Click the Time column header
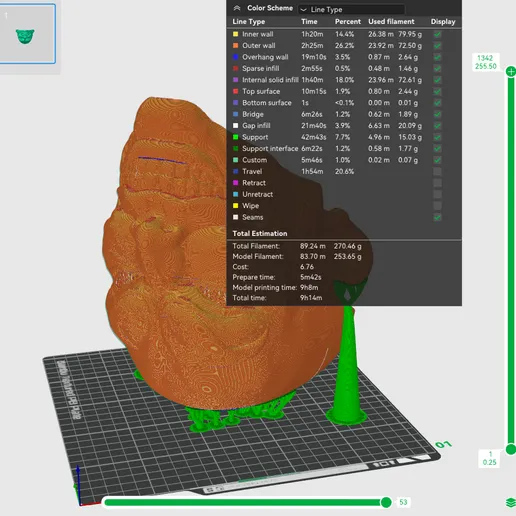 309,21
